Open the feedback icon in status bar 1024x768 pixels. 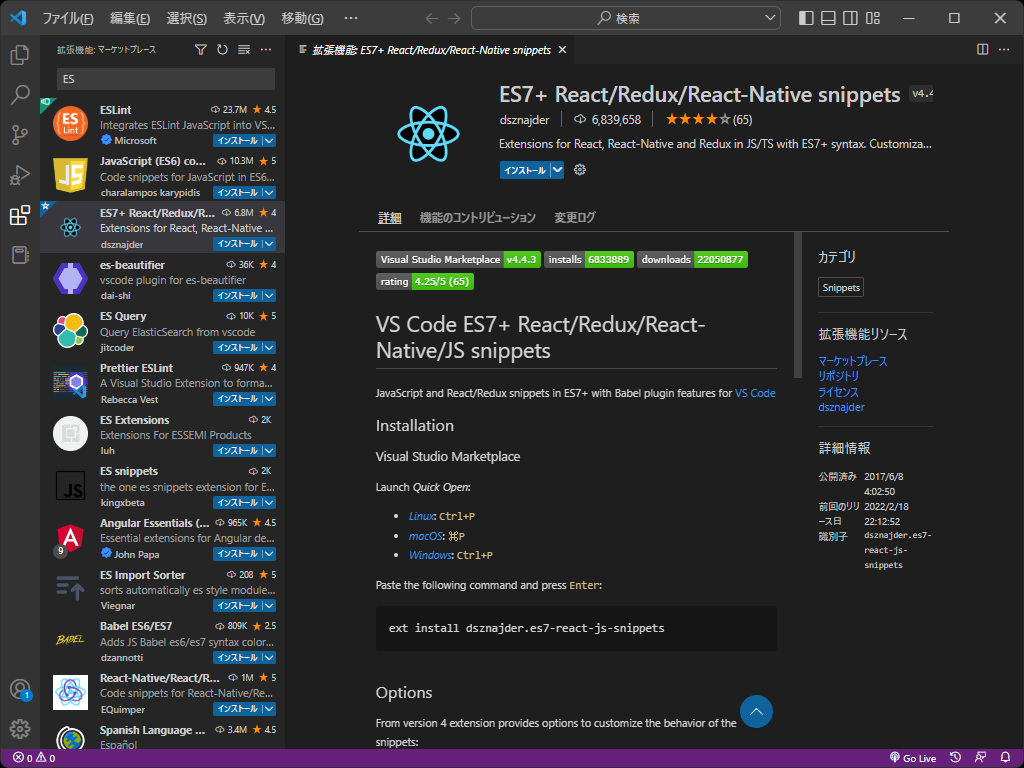pyautogui.click(x=980, y=758)
